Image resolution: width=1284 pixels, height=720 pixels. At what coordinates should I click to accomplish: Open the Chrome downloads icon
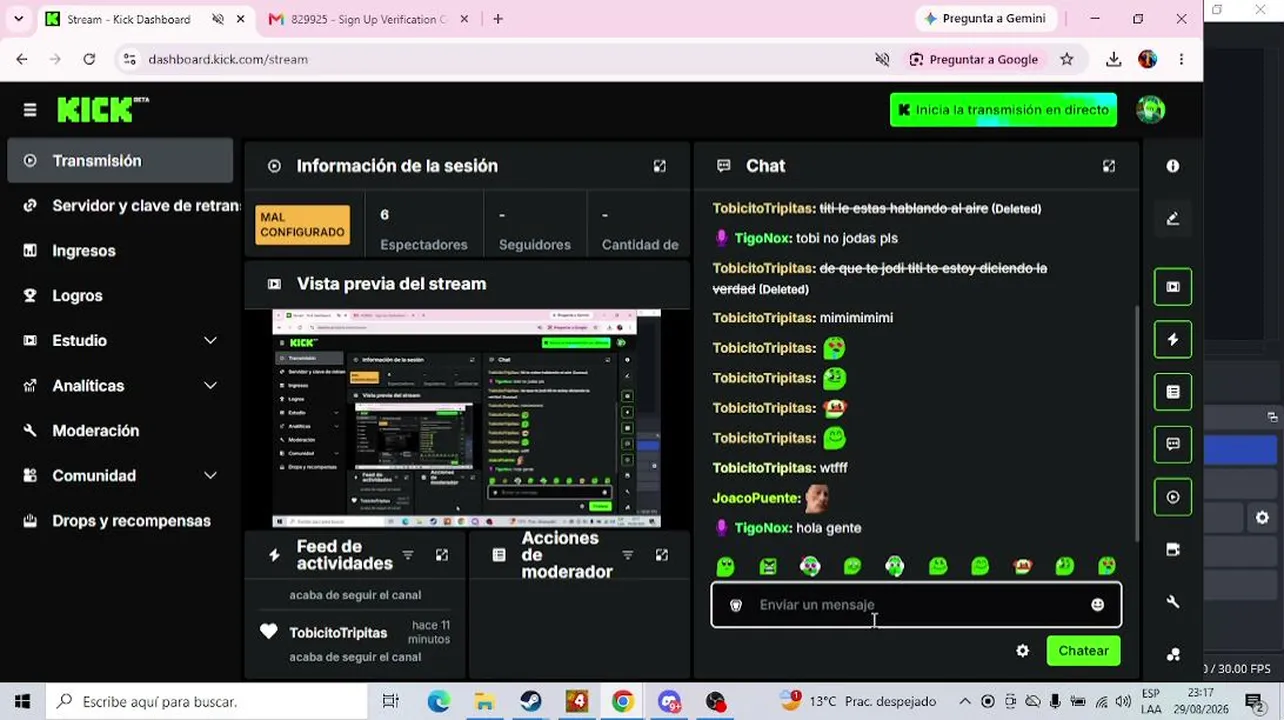(1114, 59)
